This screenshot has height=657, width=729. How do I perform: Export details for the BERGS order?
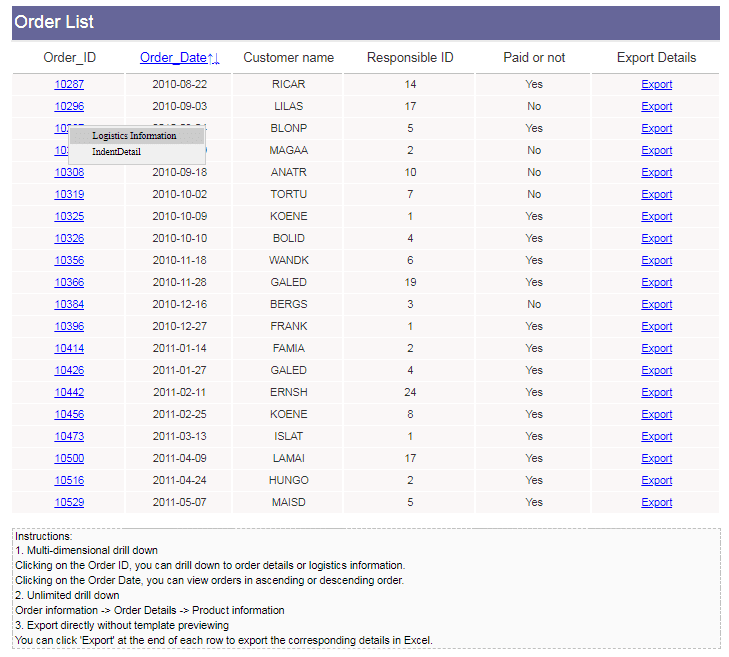click(x=656, y=304)
